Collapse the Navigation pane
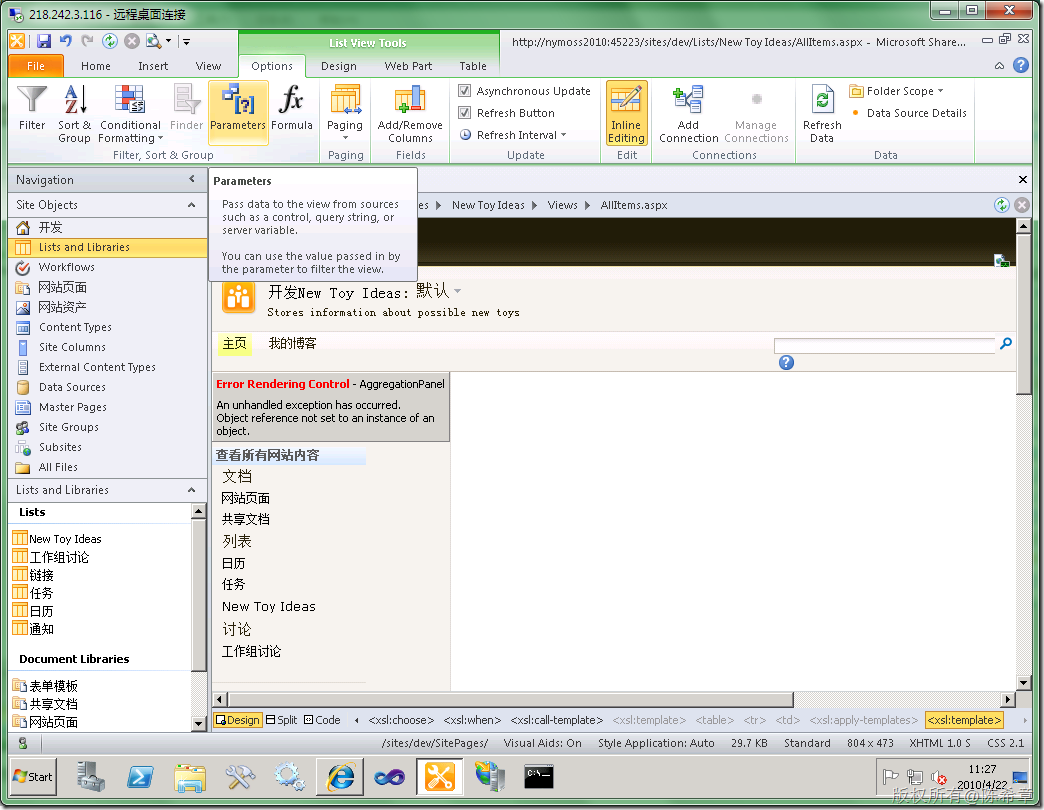 click(192, 179)
